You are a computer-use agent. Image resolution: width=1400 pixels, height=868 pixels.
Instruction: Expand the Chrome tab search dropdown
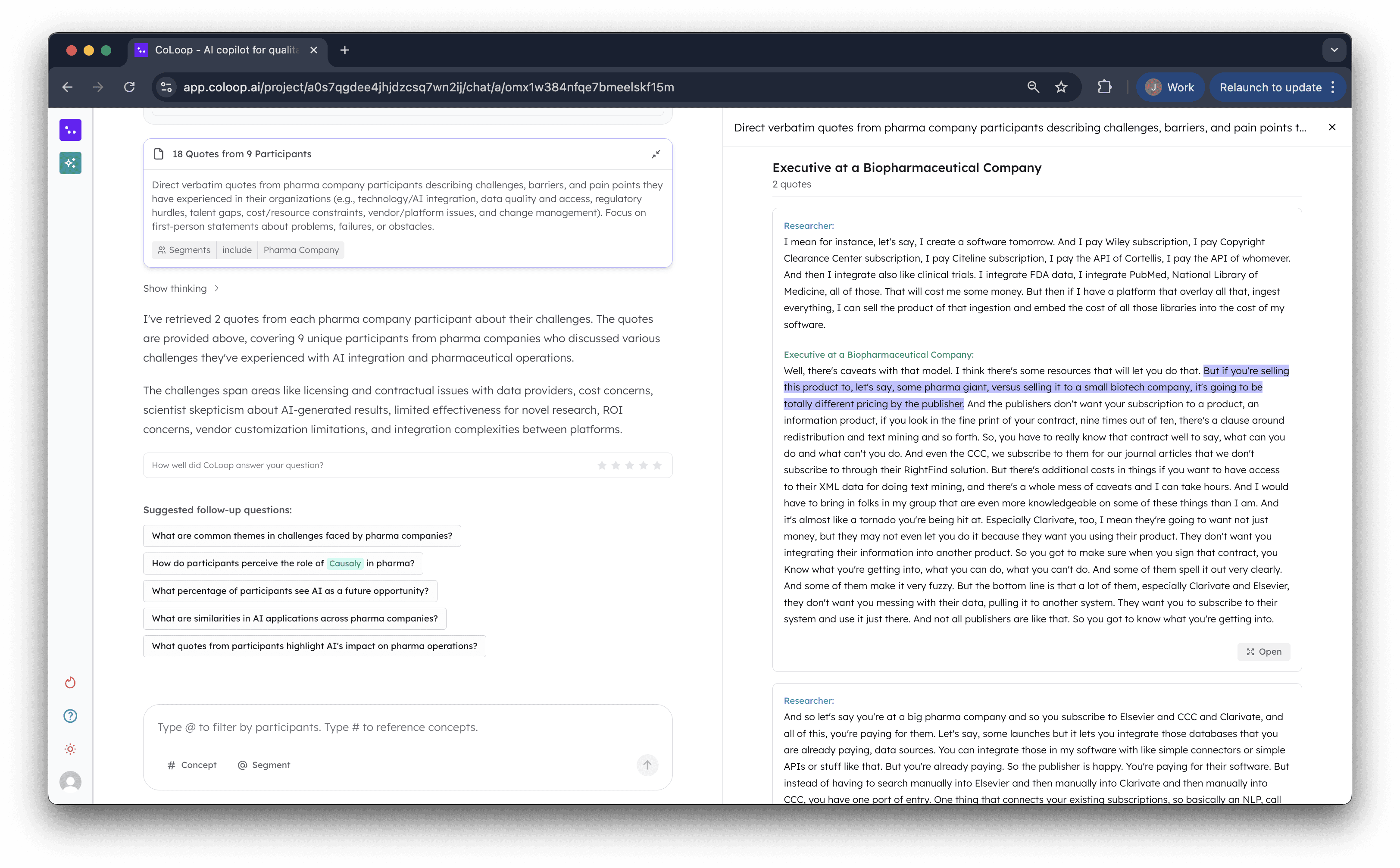pos(1334,50)
